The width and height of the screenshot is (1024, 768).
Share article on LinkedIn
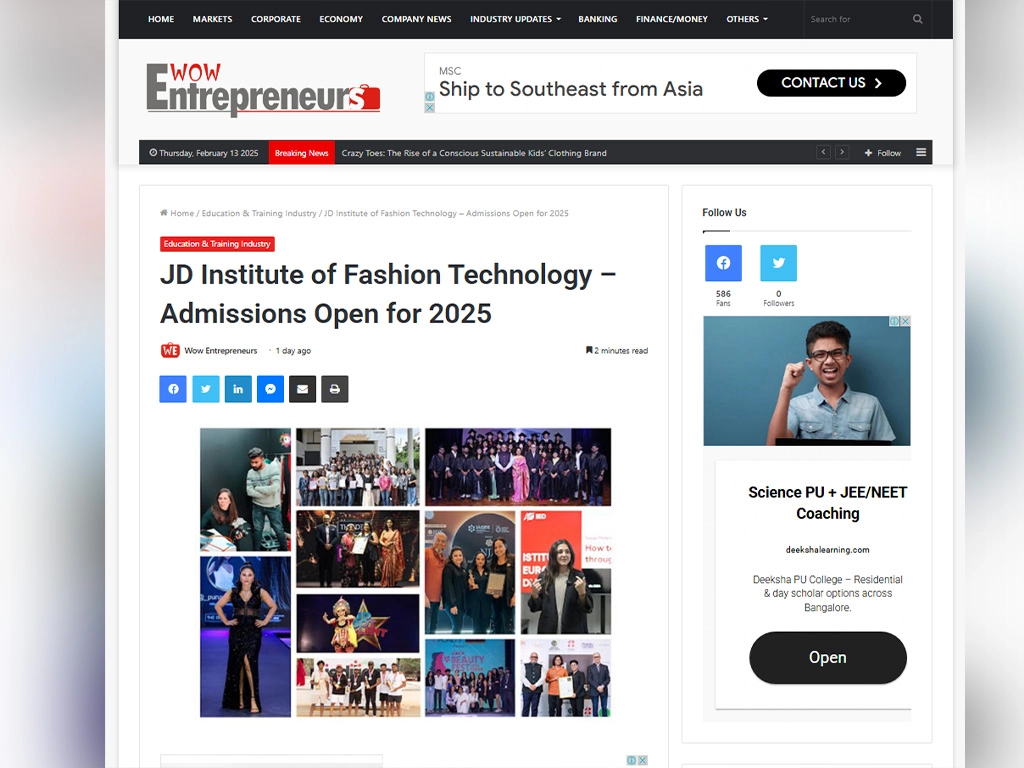[238, 389]
